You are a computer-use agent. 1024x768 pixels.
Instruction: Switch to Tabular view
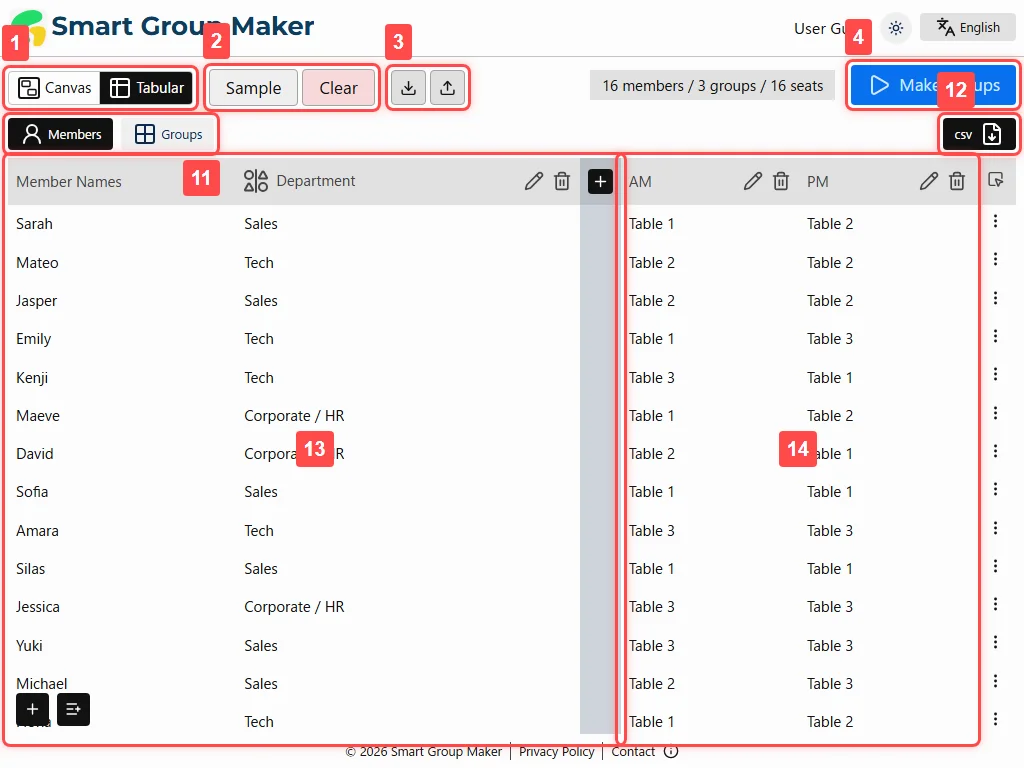(x=146, y=88)
